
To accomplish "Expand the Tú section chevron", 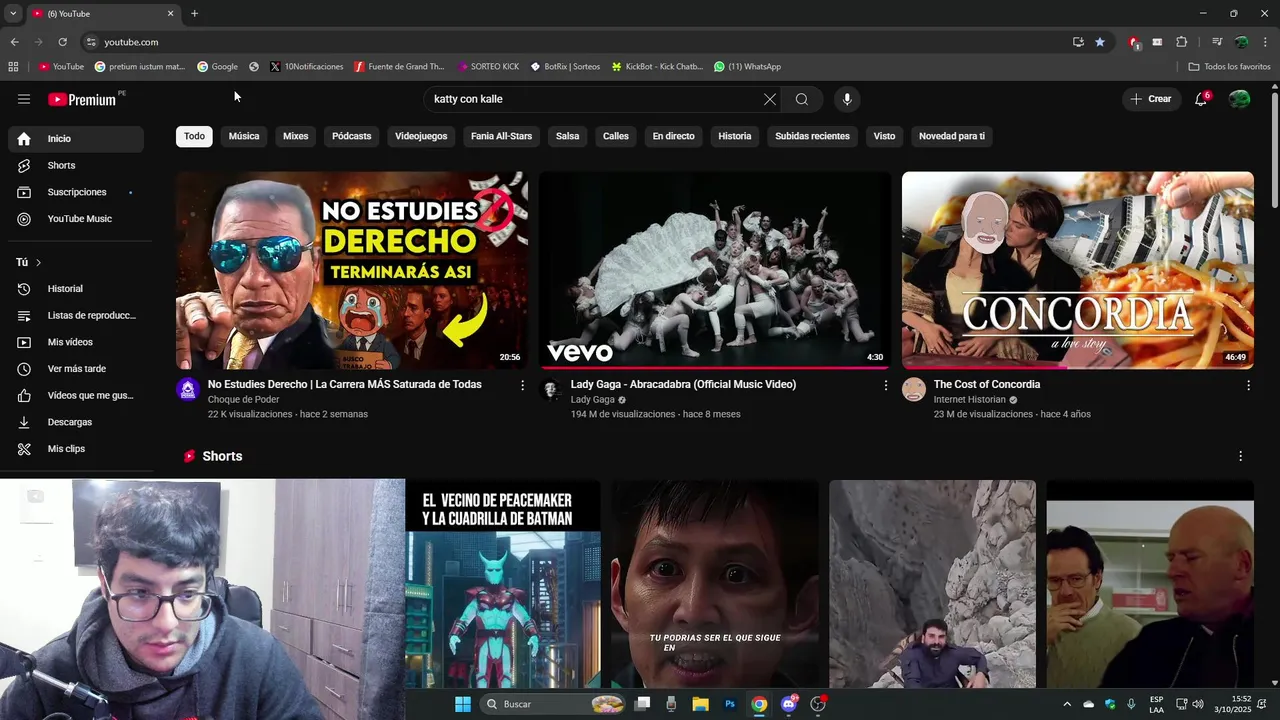I will (x=38, y=262).
